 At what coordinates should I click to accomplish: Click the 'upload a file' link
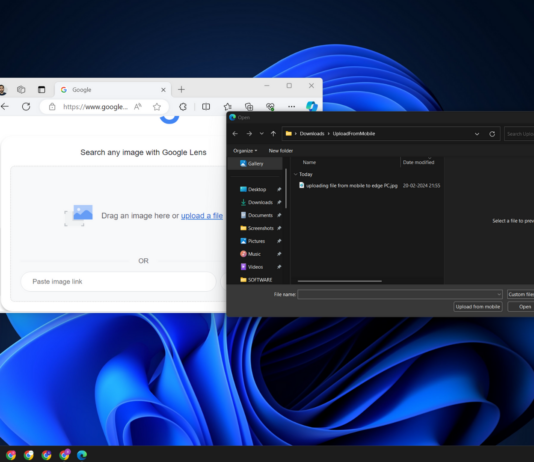202,216
